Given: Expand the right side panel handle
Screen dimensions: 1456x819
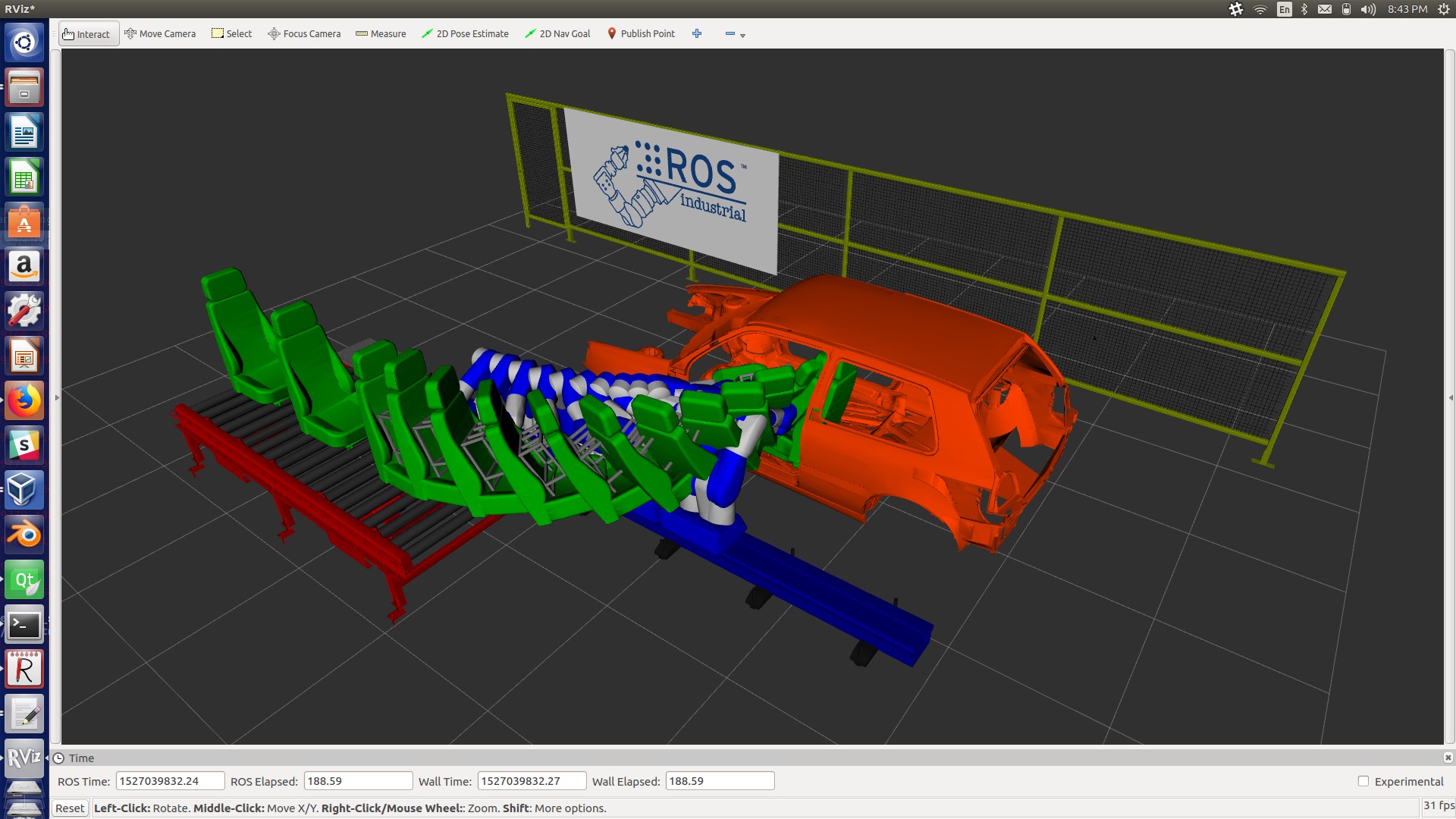Looking at the screenshot, I should [x=1451, y=397].
